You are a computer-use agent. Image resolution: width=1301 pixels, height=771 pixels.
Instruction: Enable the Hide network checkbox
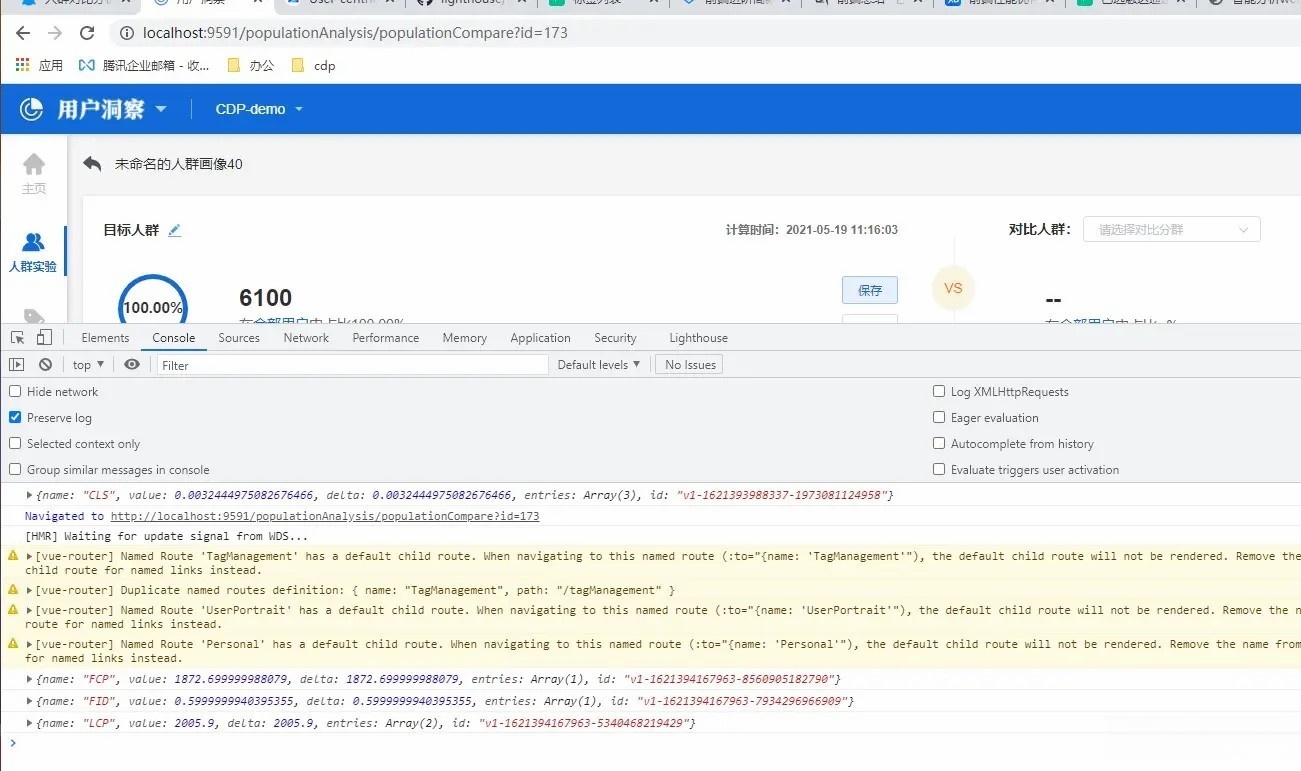15,392
